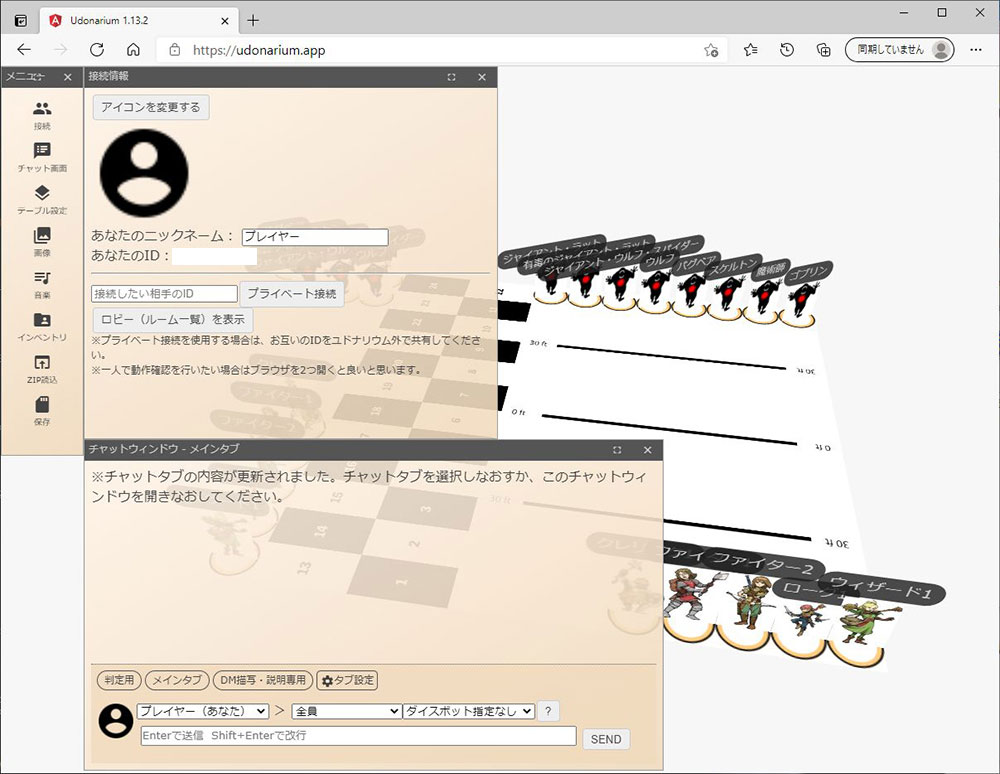The image size is (1000, 774).
Task: Click the address bar URL udonarium.app
Action: tap(259, 50)
